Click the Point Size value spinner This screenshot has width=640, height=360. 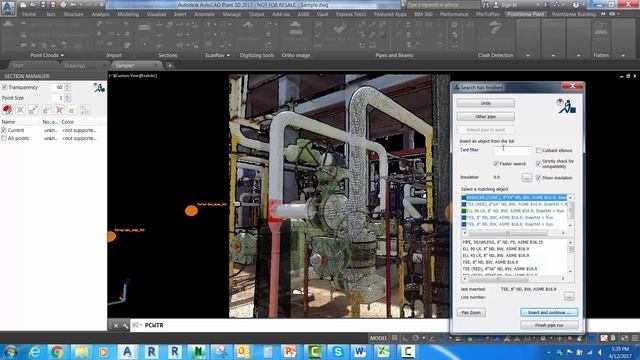click(68, 98)
